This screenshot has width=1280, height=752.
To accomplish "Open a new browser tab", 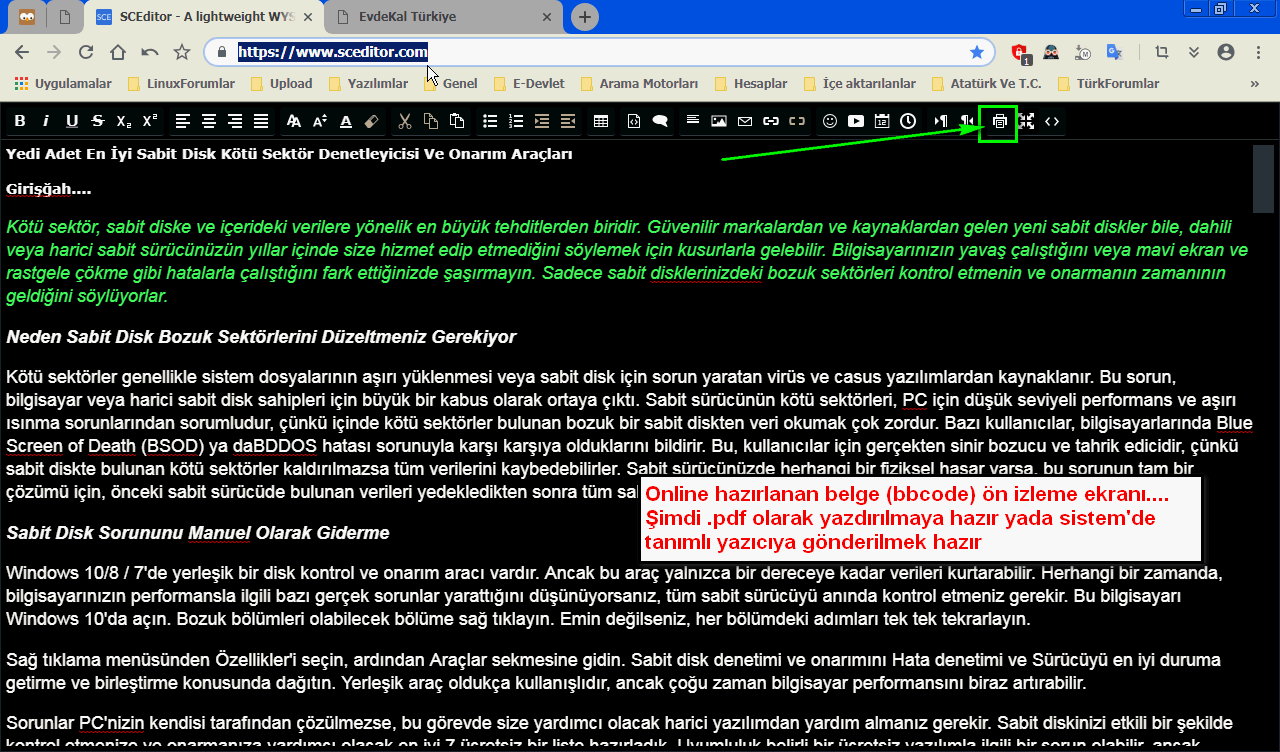I will 585,17.
